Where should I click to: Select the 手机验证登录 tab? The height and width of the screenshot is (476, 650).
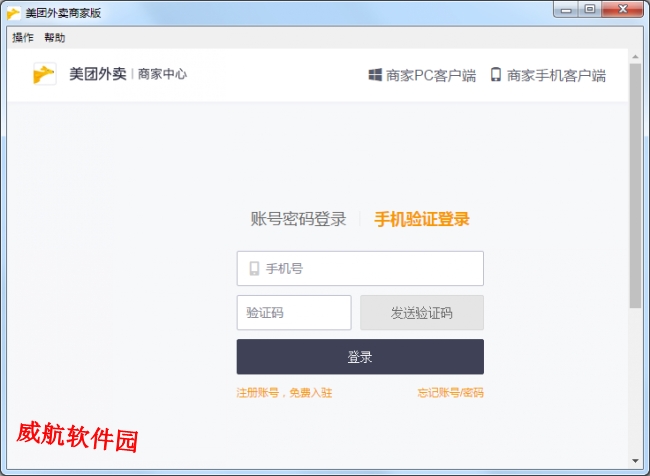(422, 219)
